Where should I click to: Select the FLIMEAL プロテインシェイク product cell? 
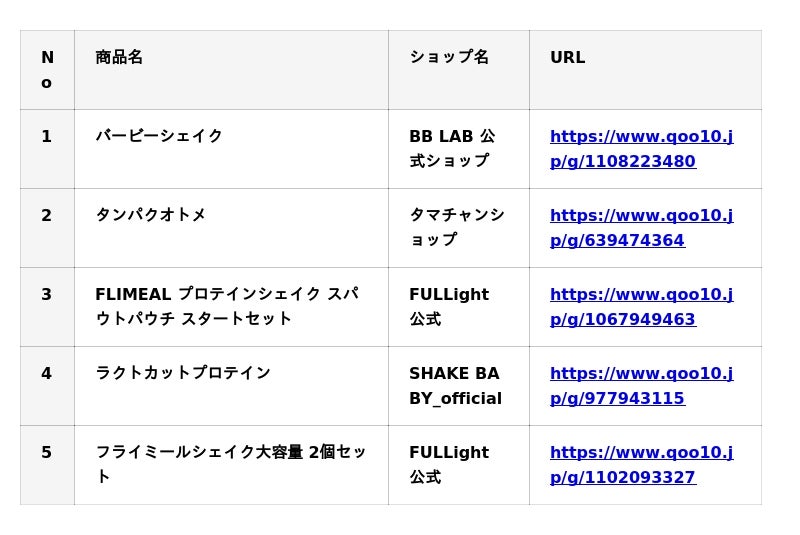[x=226, y=306]
